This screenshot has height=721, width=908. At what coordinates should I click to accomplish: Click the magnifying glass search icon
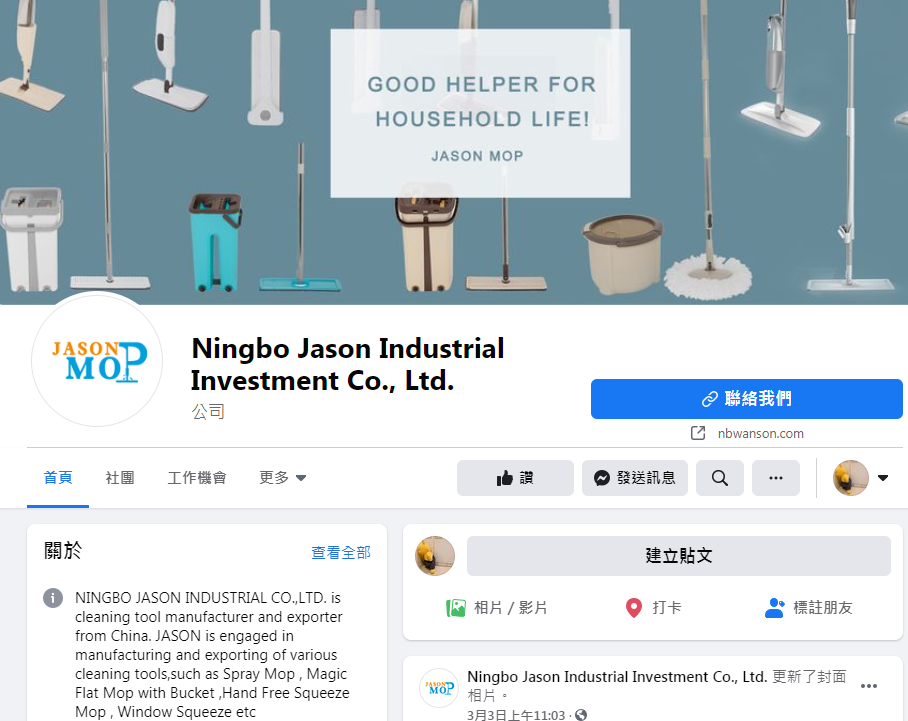(720, 478)
